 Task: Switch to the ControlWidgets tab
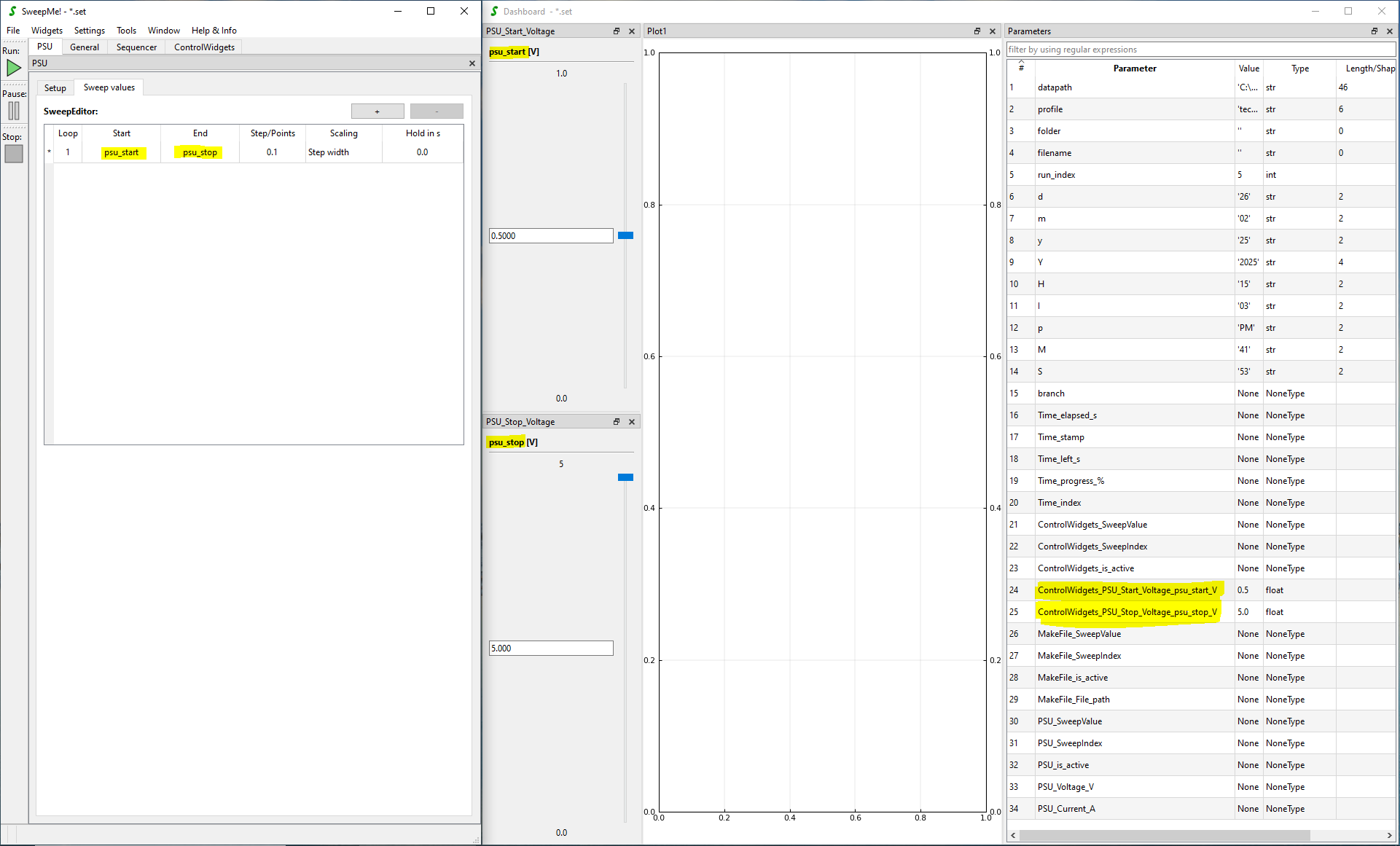[x=204, y=47]
